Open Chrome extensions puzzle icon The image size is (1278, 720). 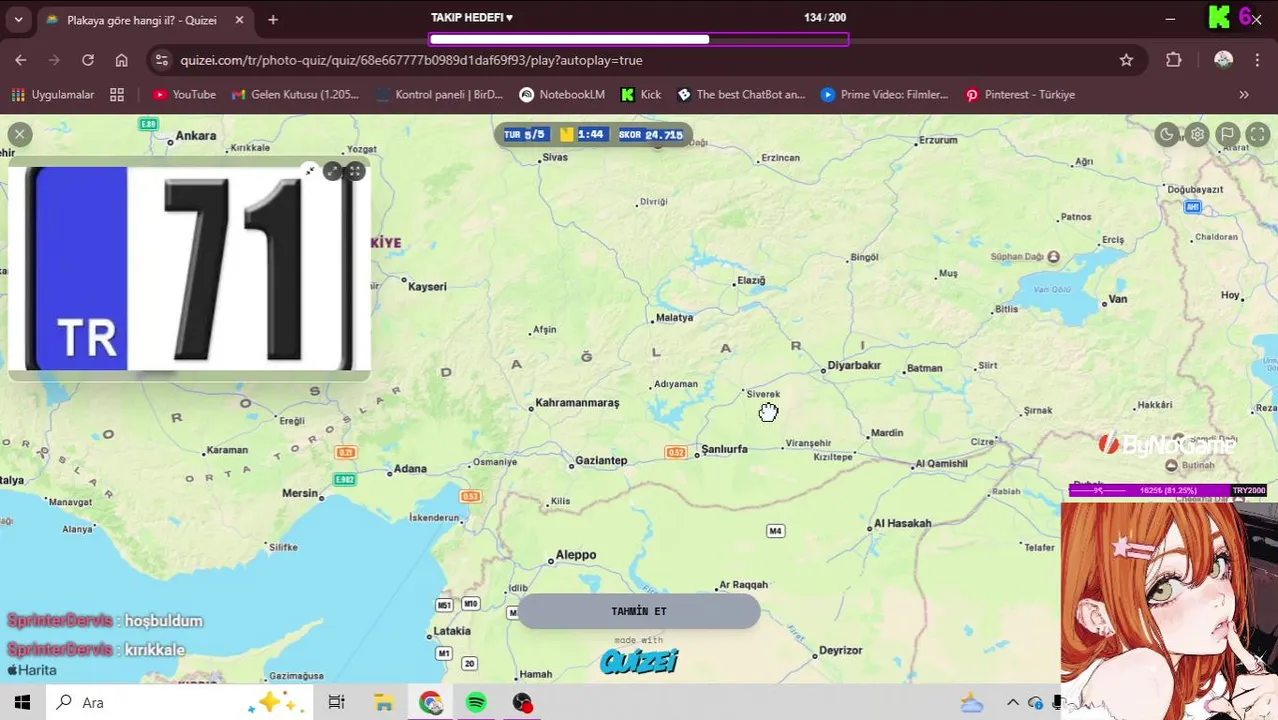pos(1174,60)
